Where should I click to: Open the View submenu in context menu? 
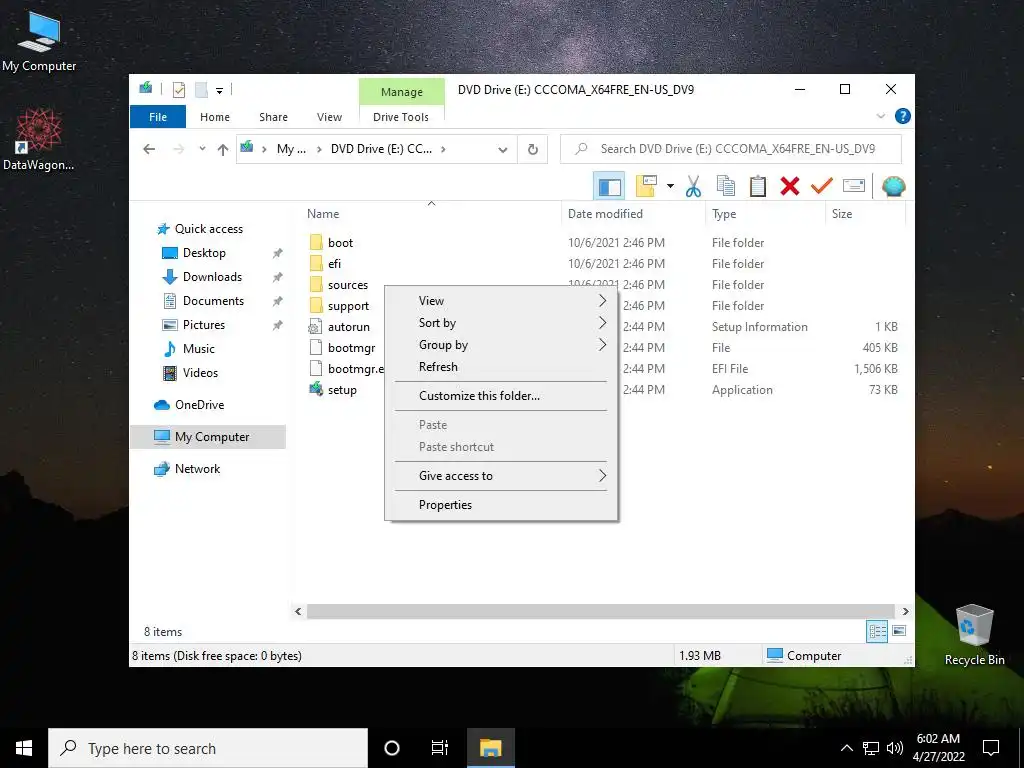tap(501, 300)
